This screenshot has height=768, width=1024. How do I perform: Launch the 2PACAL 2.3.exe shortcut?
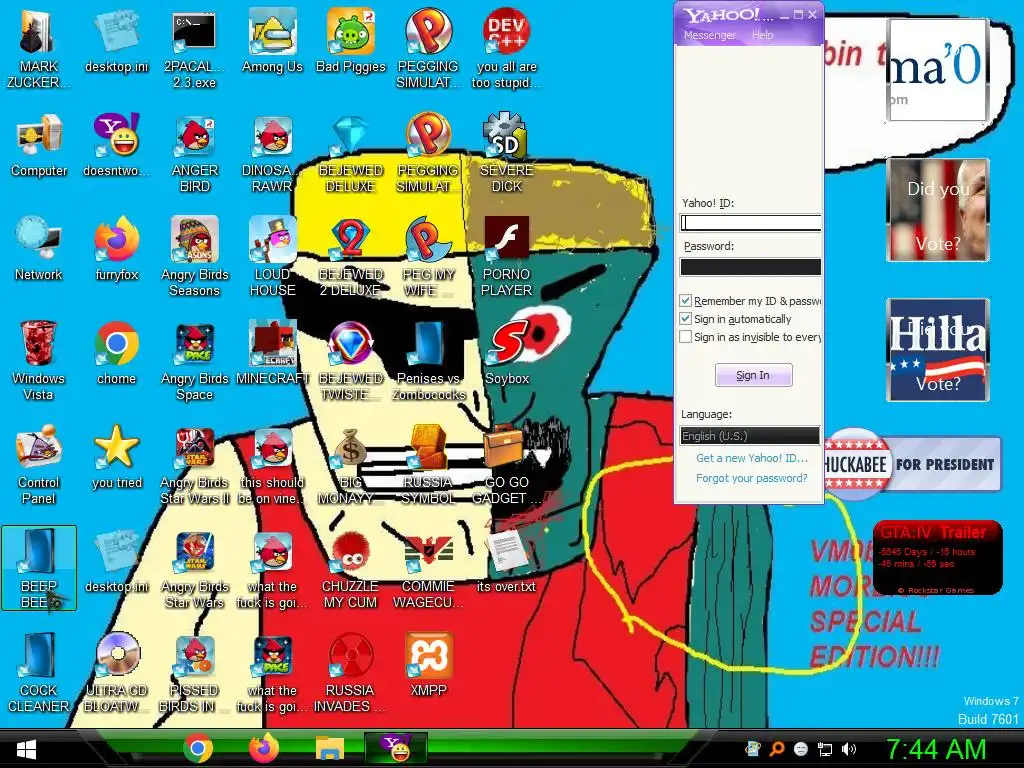click(194, 50)
